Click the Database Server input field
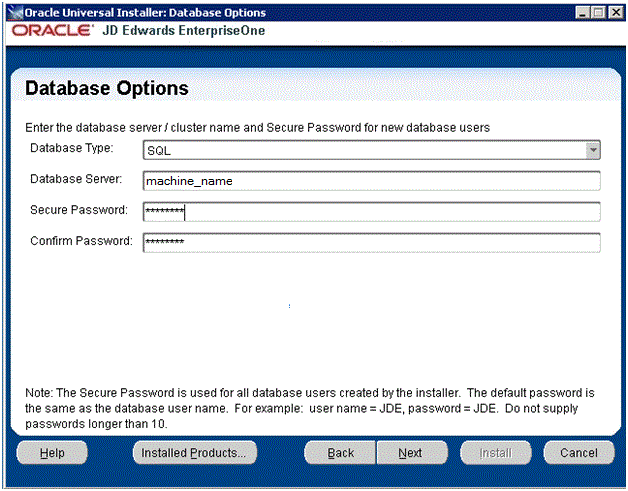This screenshot has height=491, width=628. (371, 181)
